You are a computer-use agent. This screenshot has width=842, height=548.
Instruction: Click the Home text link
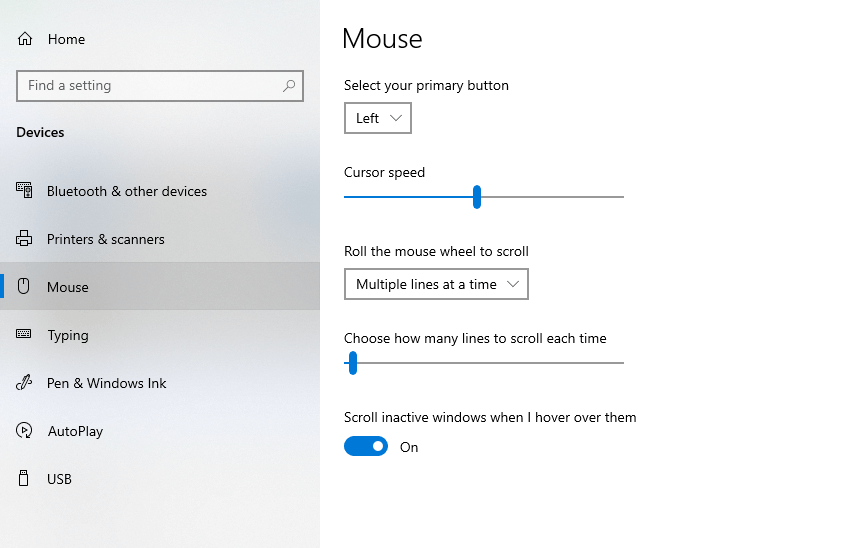point(66,39)
